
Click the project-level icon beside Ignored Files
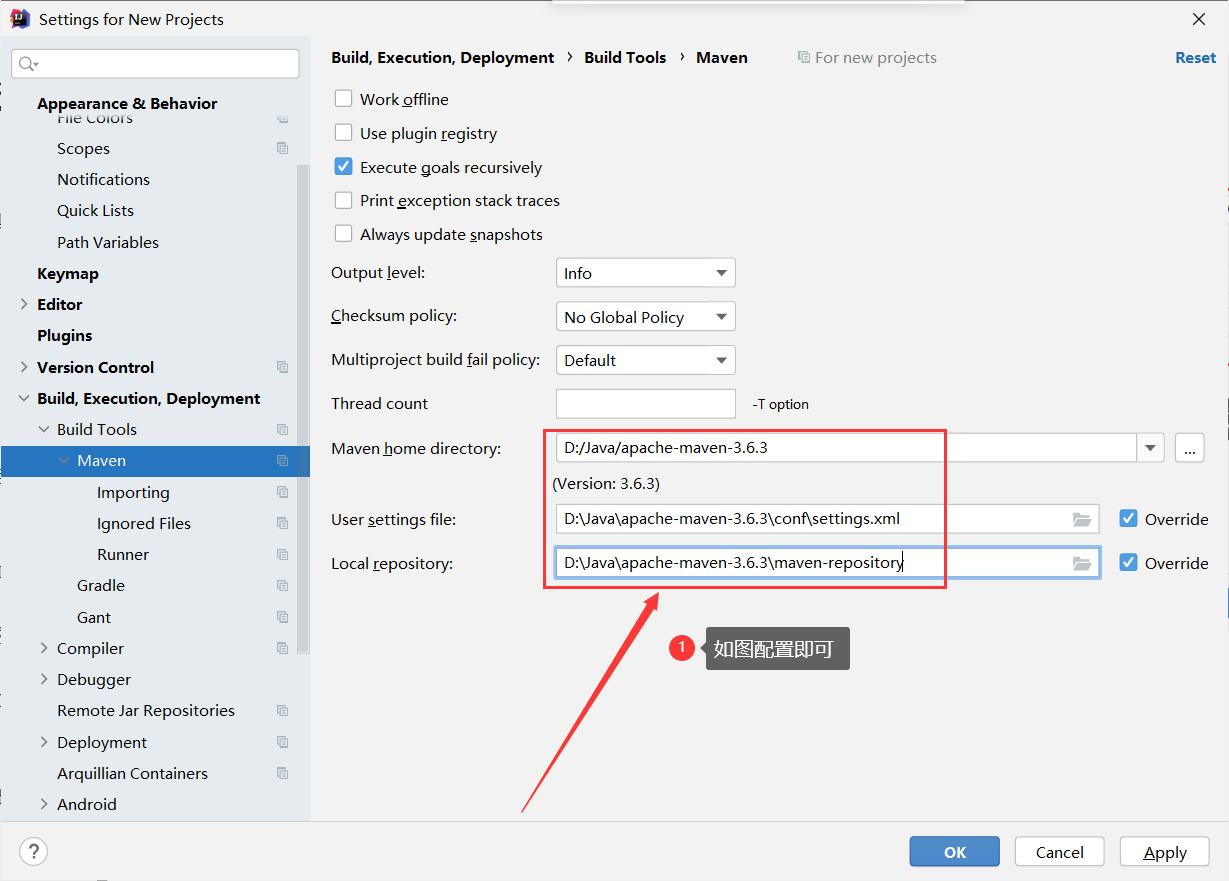(283, 523)
